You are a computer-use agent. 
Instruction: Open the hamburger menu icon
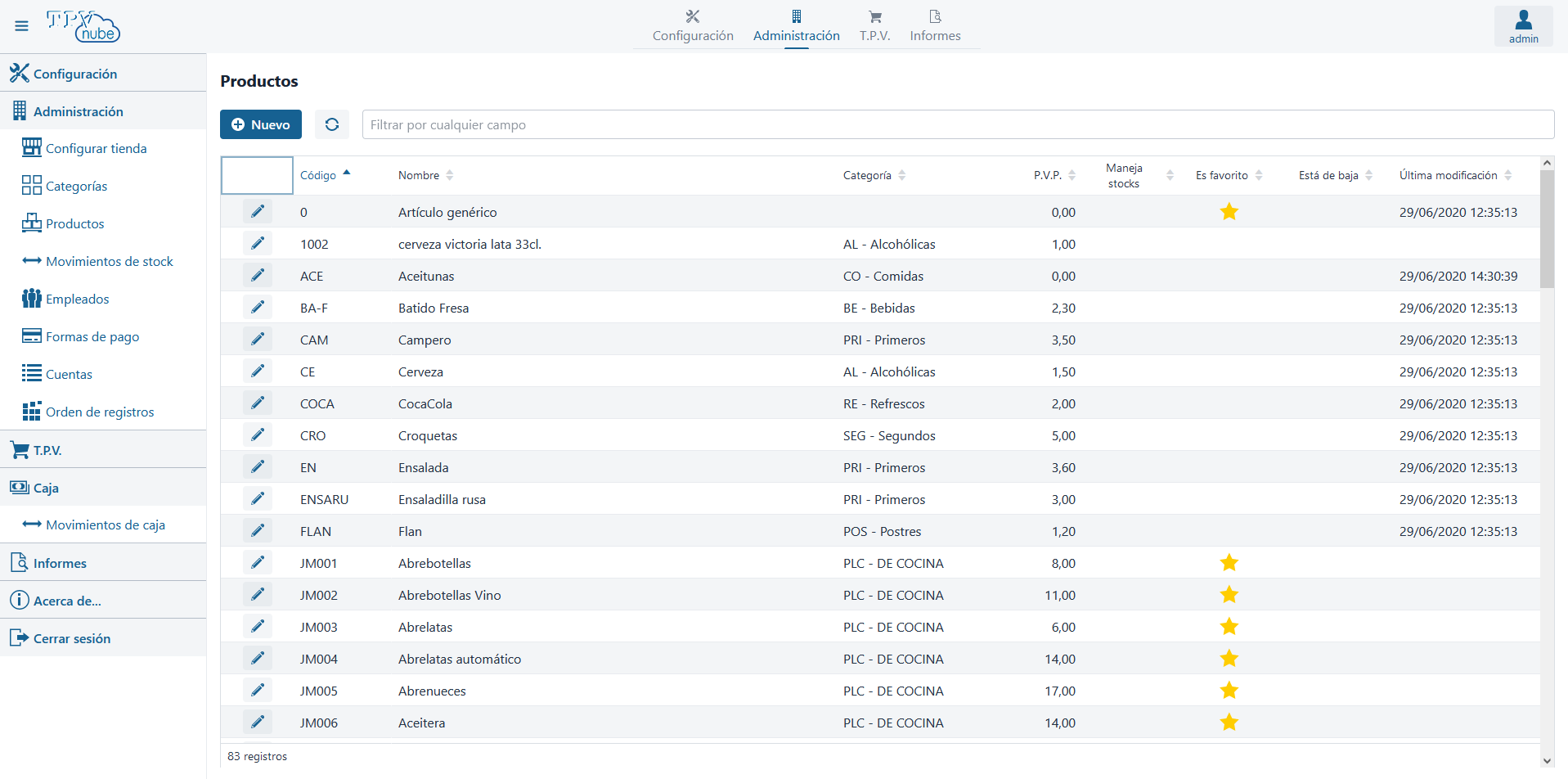[x=21, y=26]
